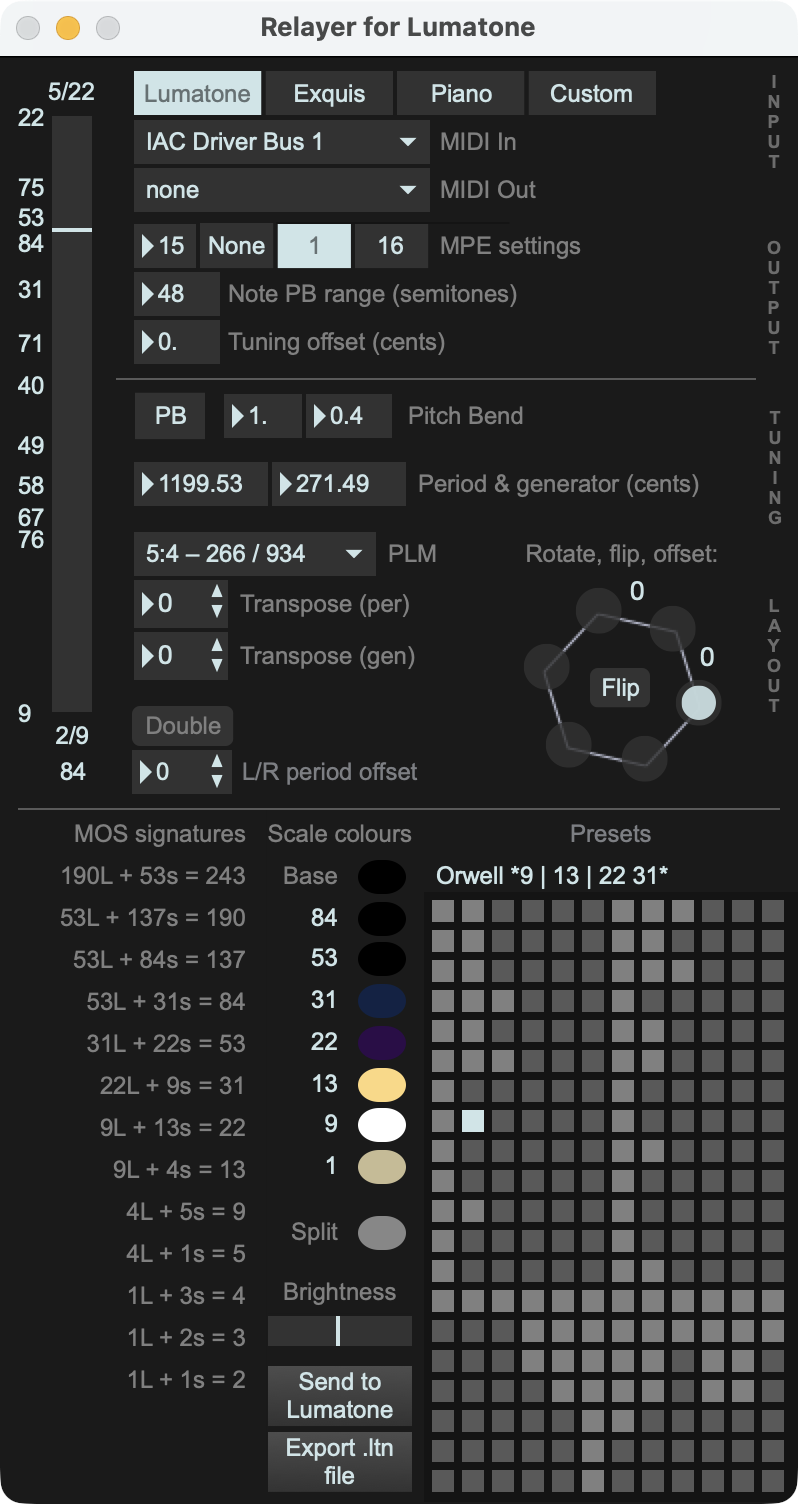Click the yellow colour swatch for scale 13
This screenshot has height=1504, width=798.
(x=382, y=1085)
